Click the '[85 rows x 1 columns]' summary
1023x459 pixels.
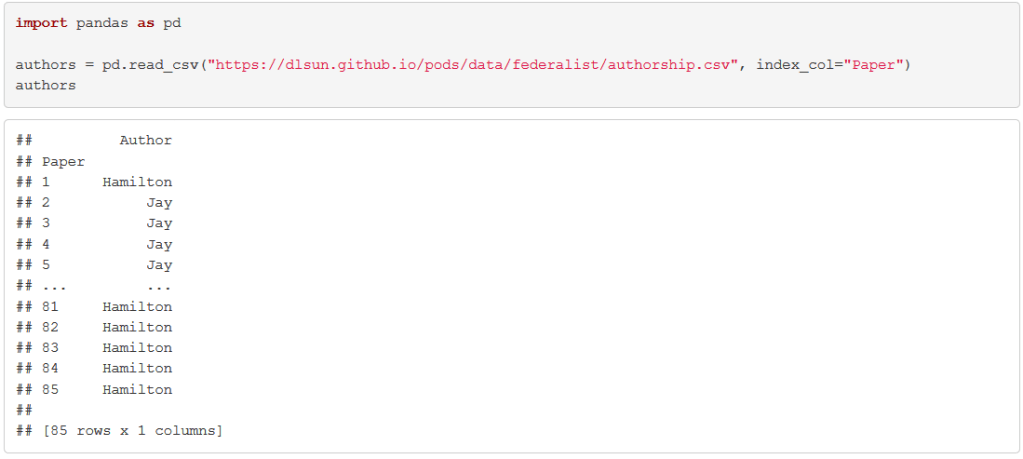coord(132,431)
